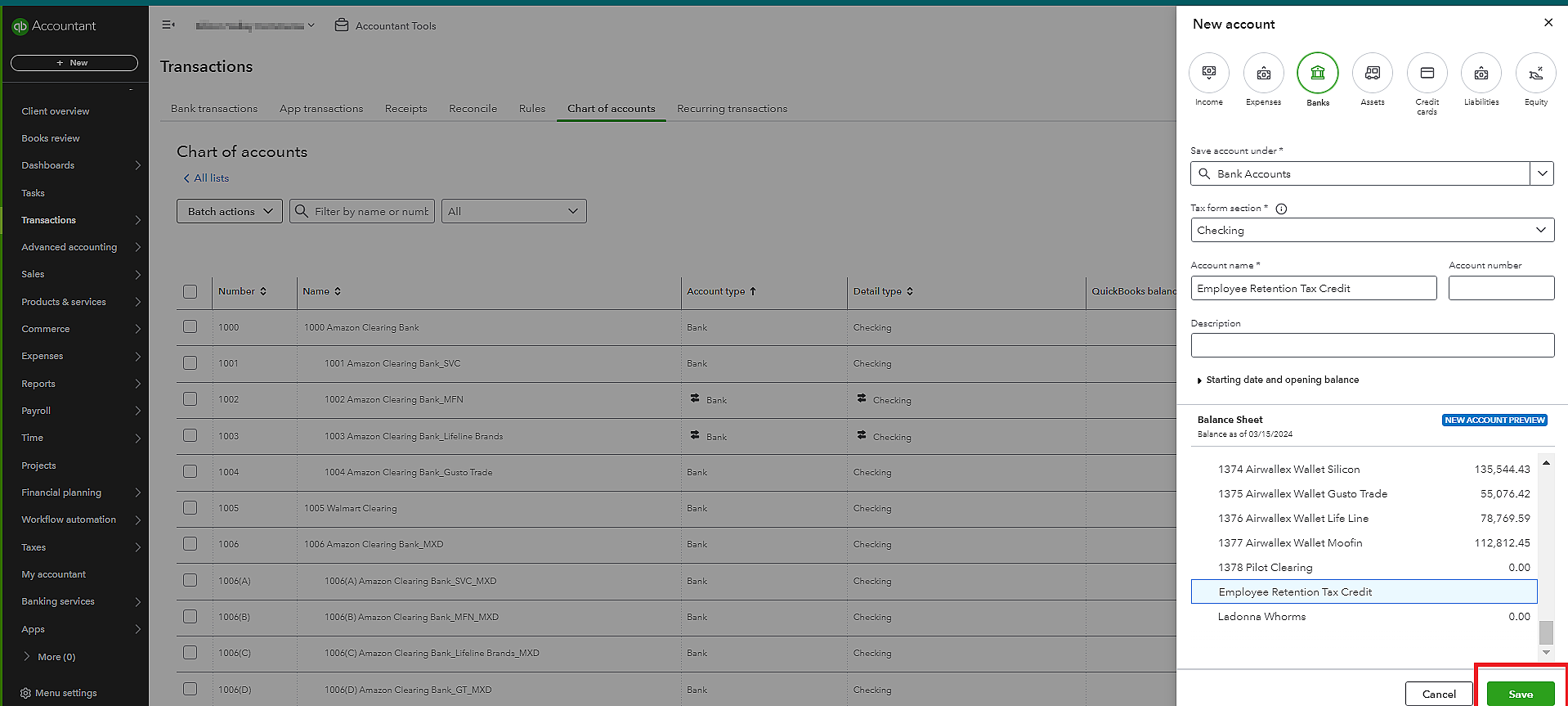This screenshot has height=706, width=1568.
Task: Expand the More (0) section
Action: [x=49, y=657]
